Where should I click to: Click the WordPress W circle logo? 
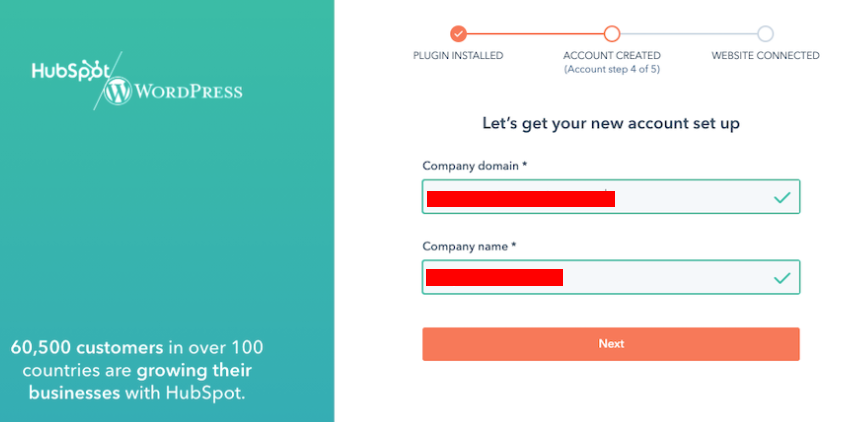pyautogui.click(x=118, y=93)
